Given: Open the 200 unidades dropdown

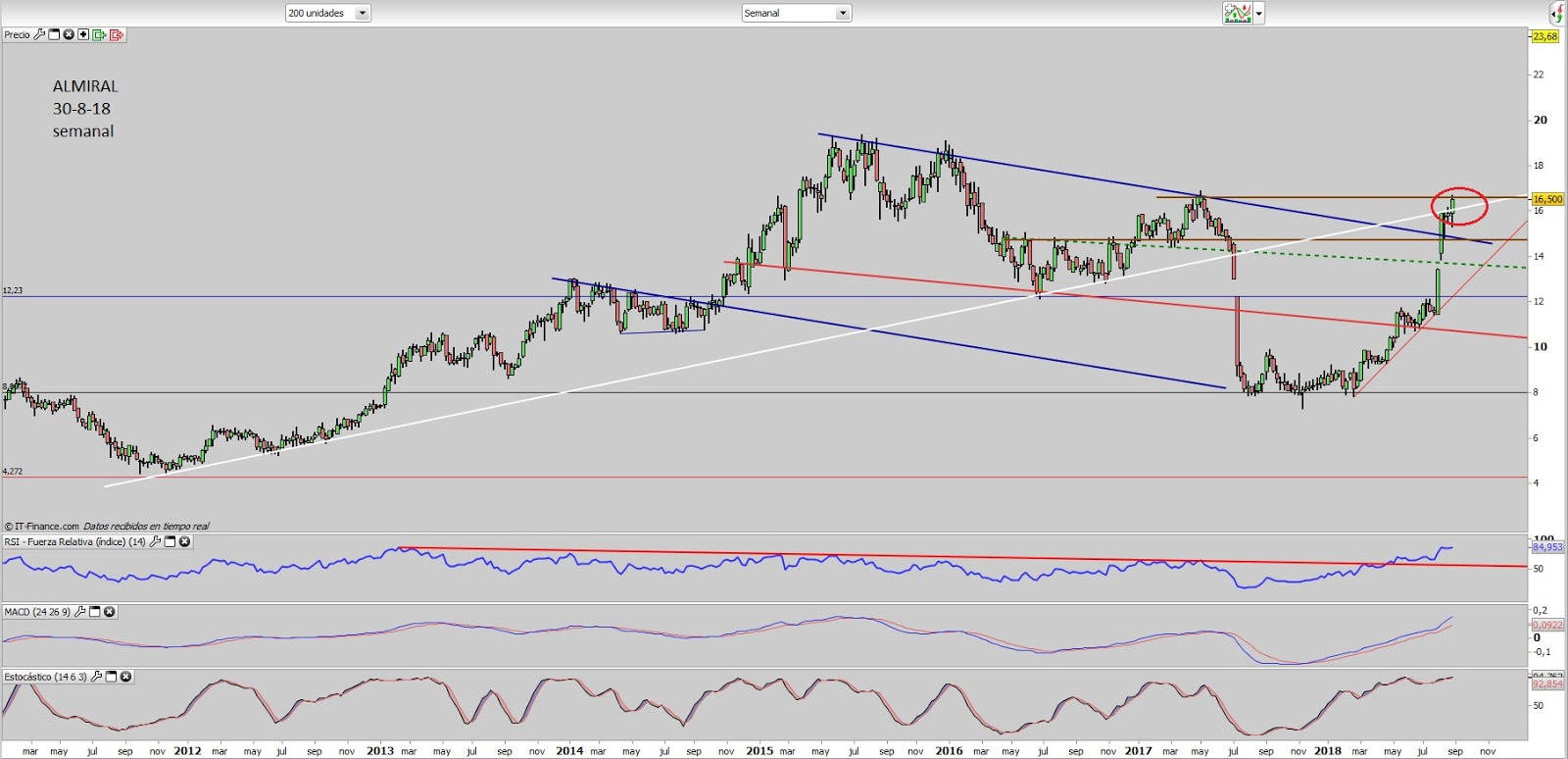Looking at the screenshot, I should 328,13.
